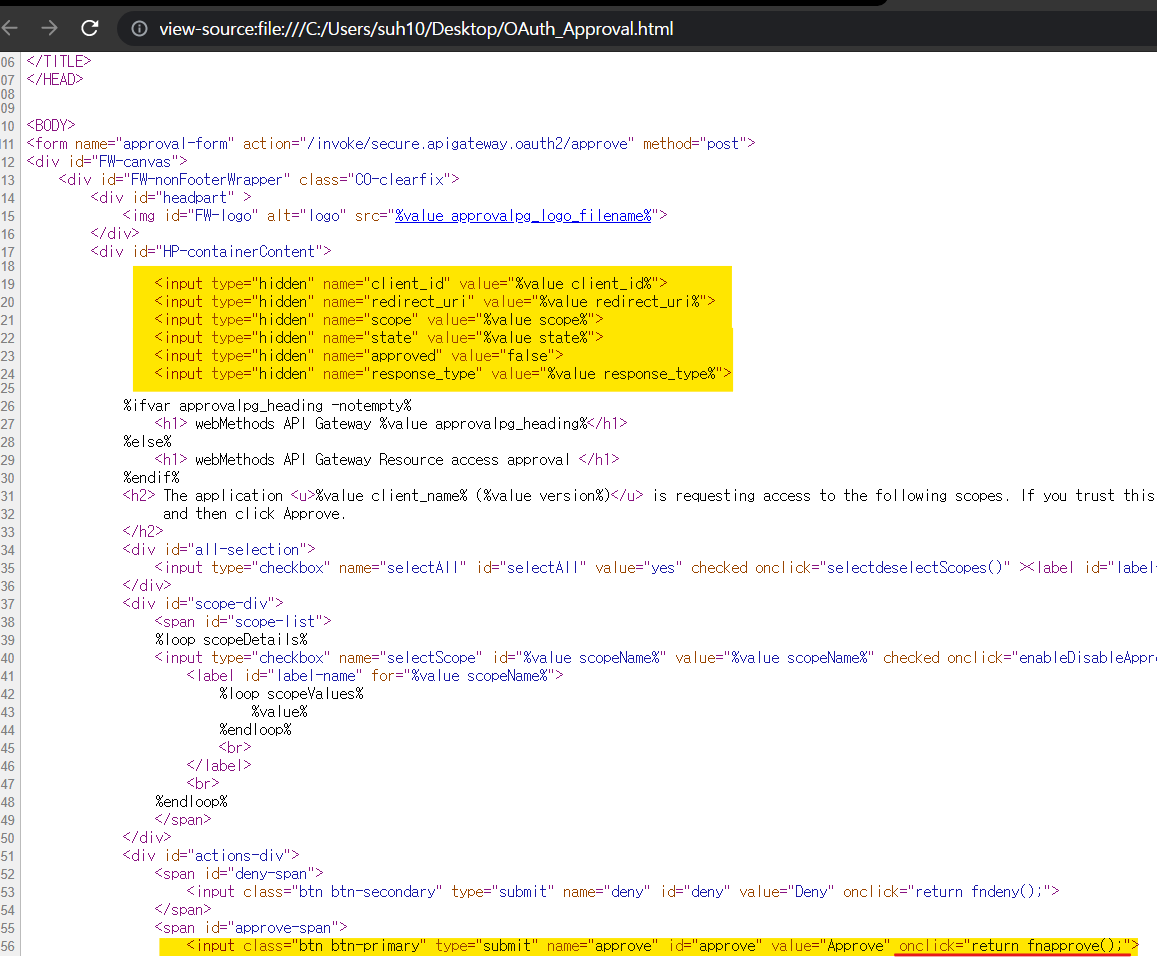
Task: Click the div id FW-canvas line
Action: coord(107,162)
